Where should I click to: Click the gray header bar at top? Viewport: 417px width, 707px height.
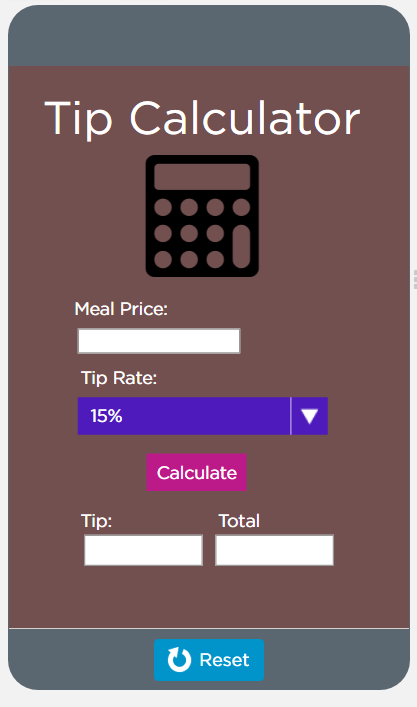pyautogui.click(x=209, y=36)
